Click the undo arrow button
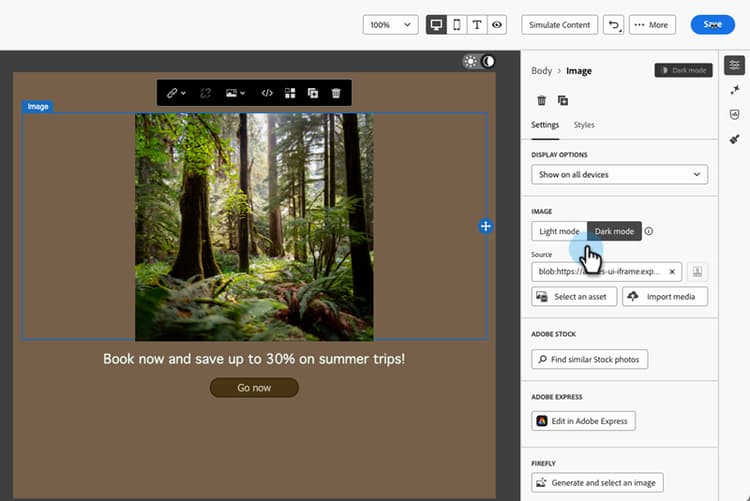This screenshot has width=750, height=501. click(614, 25)
